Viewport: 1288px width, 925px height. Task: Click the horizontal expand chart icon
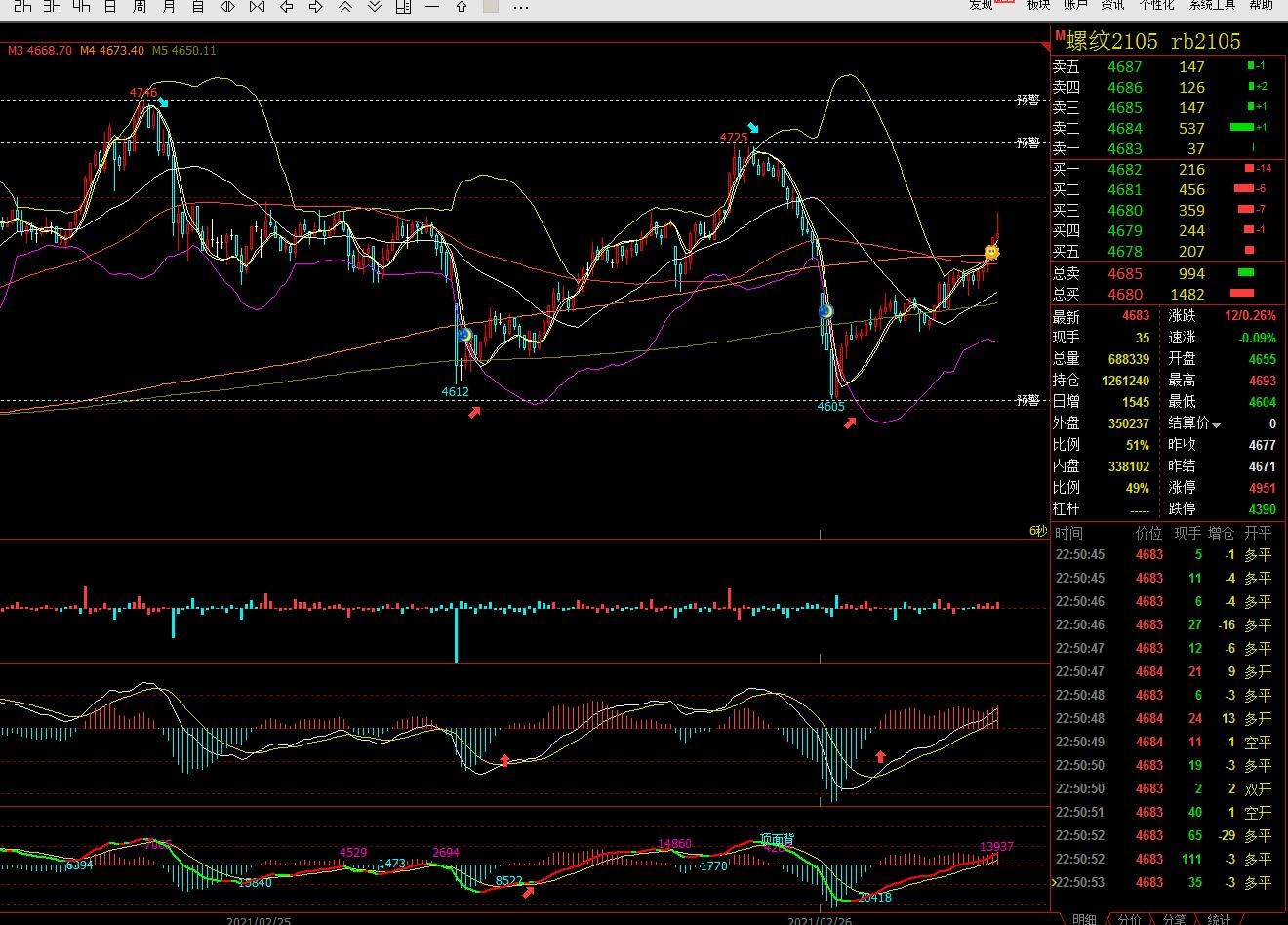(227, 6)
